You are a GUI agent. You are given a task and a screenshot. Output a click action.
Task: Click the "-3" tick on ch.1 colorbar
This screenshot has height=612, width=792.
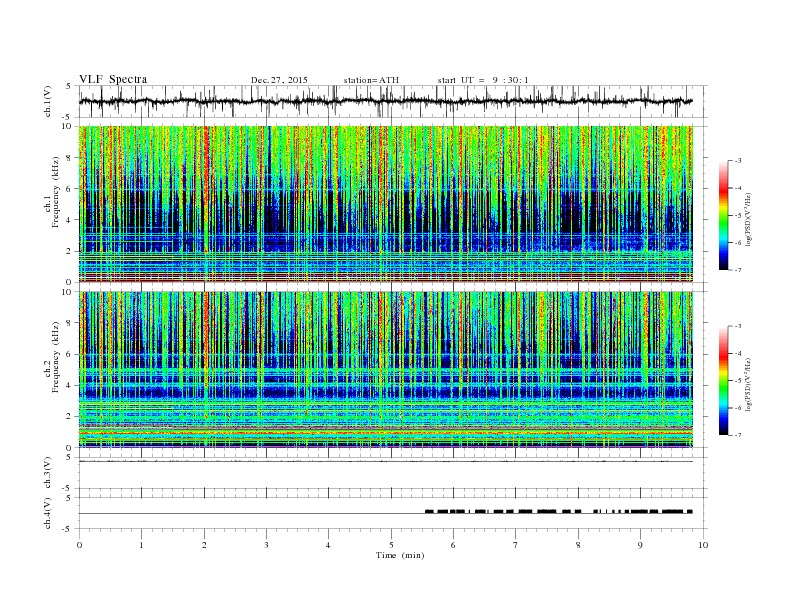(738, 161)
